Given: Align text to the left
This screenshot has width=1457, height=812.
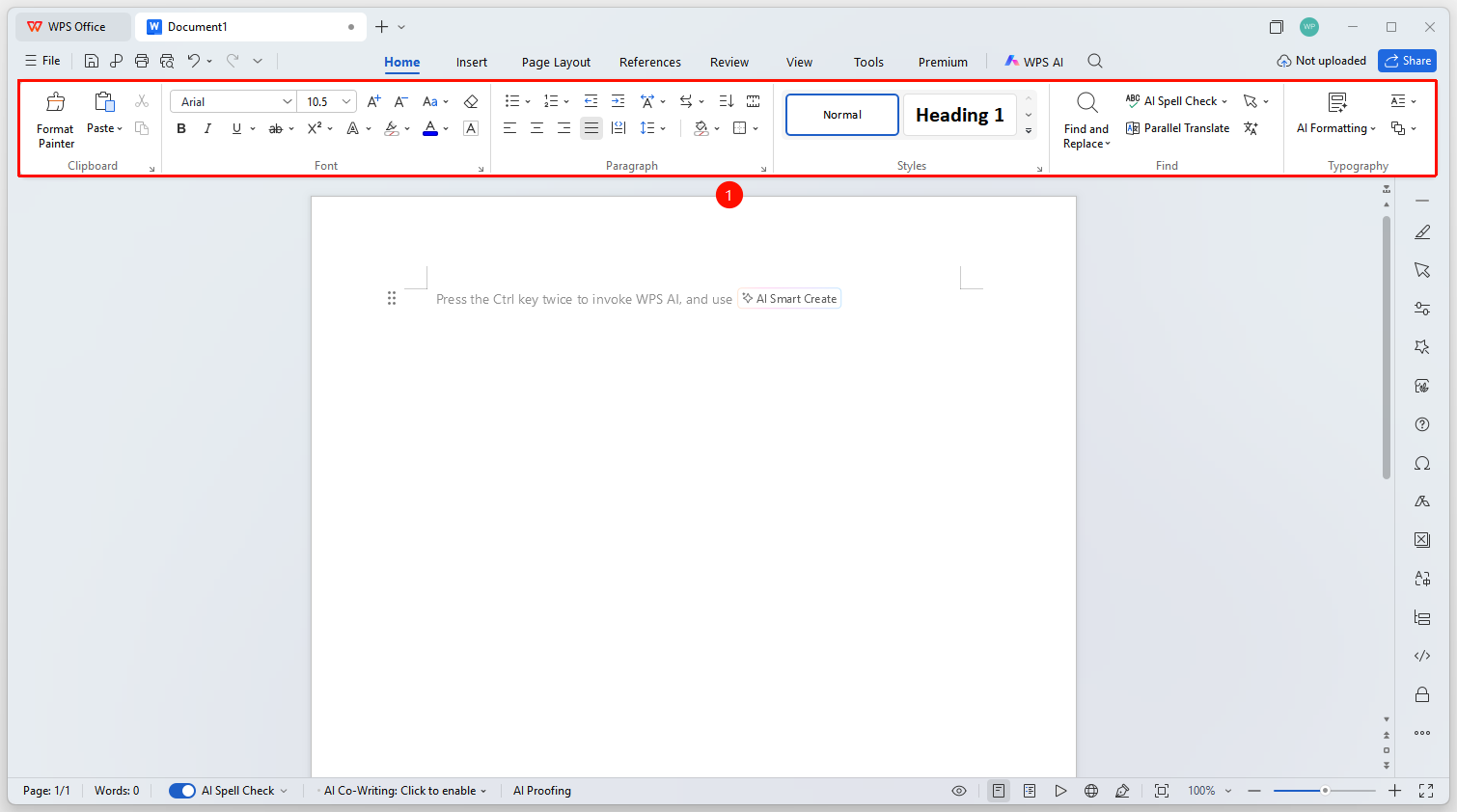Looking at the screenshot, I should (x=509, y=128).
